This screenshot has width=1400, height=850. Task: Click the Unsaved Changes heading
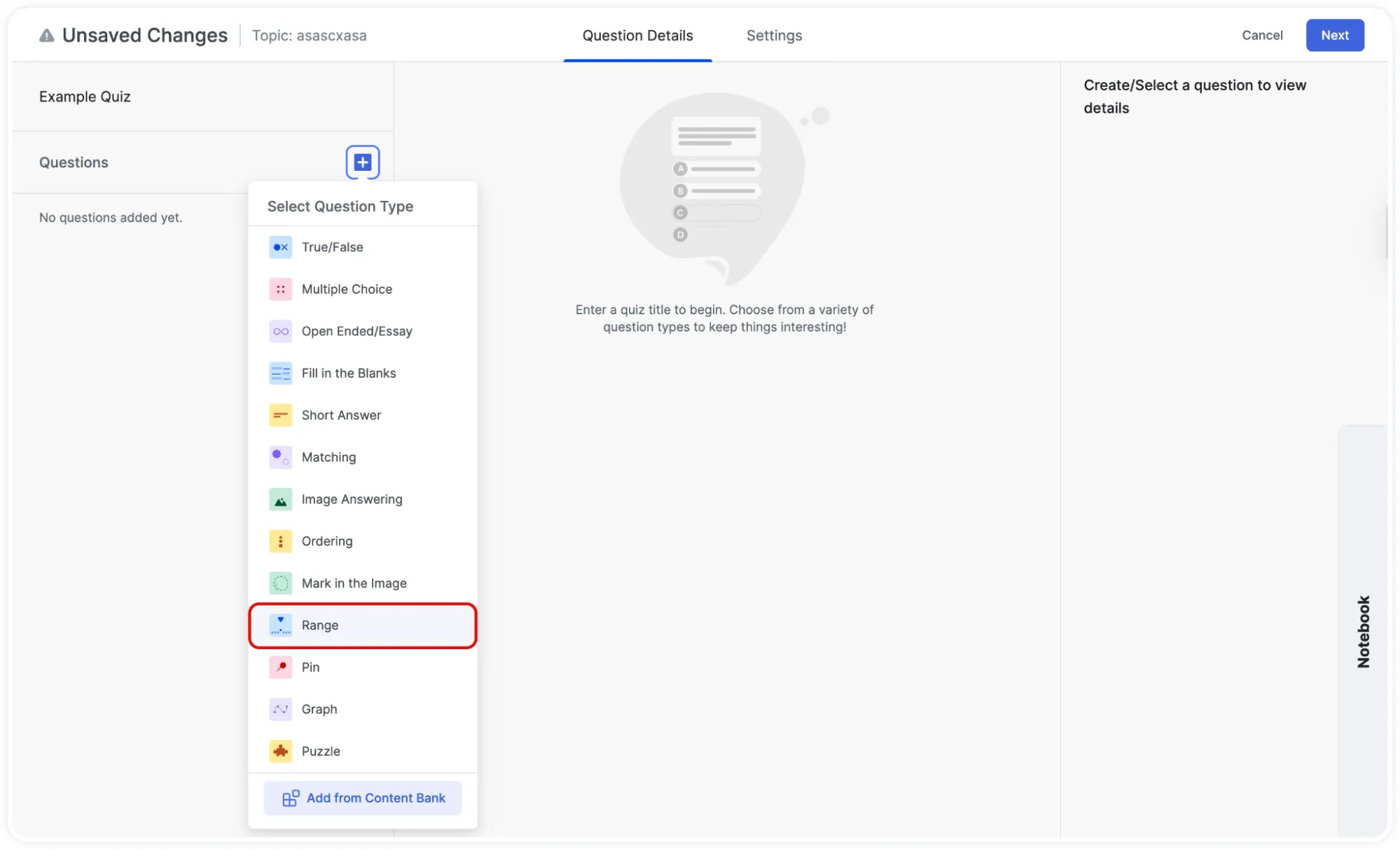click(x=145, y=36)
